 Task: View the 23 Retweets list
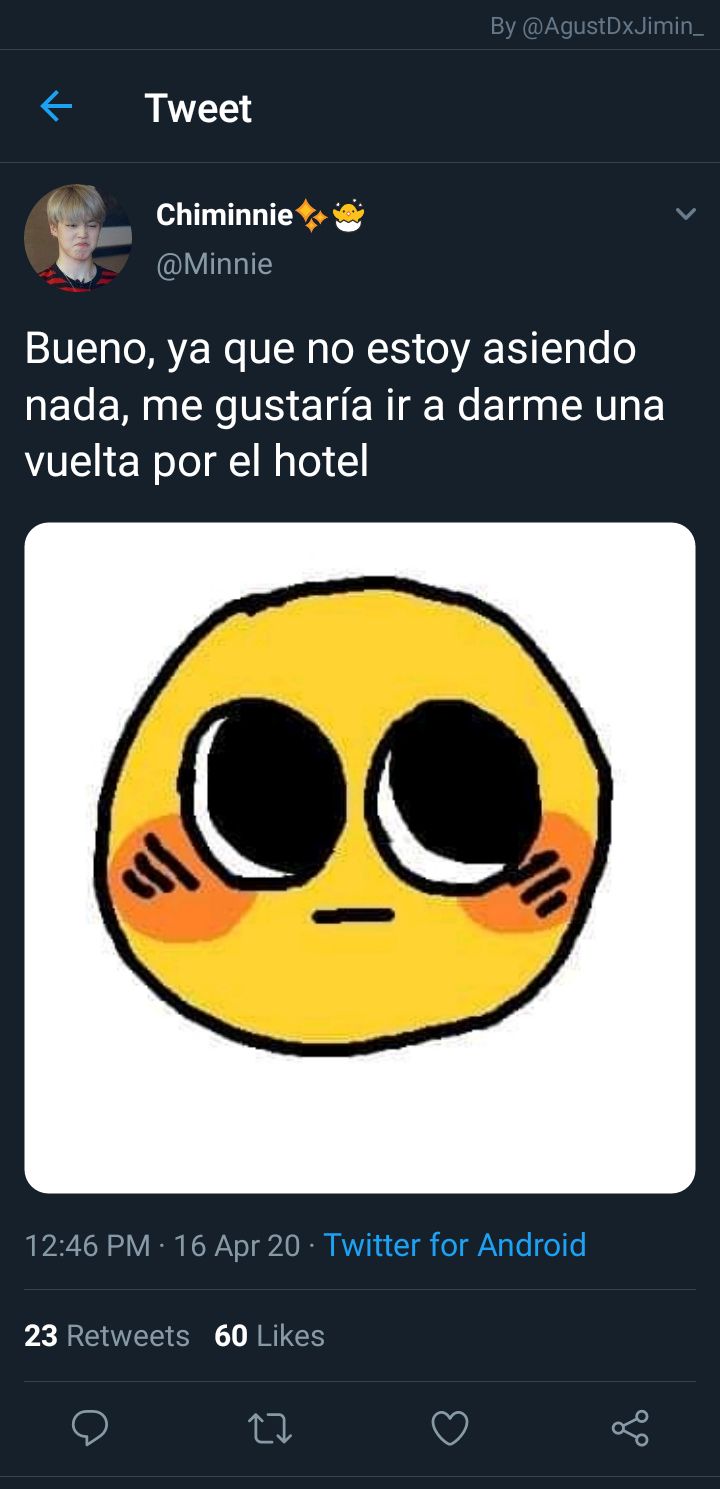107,1336
